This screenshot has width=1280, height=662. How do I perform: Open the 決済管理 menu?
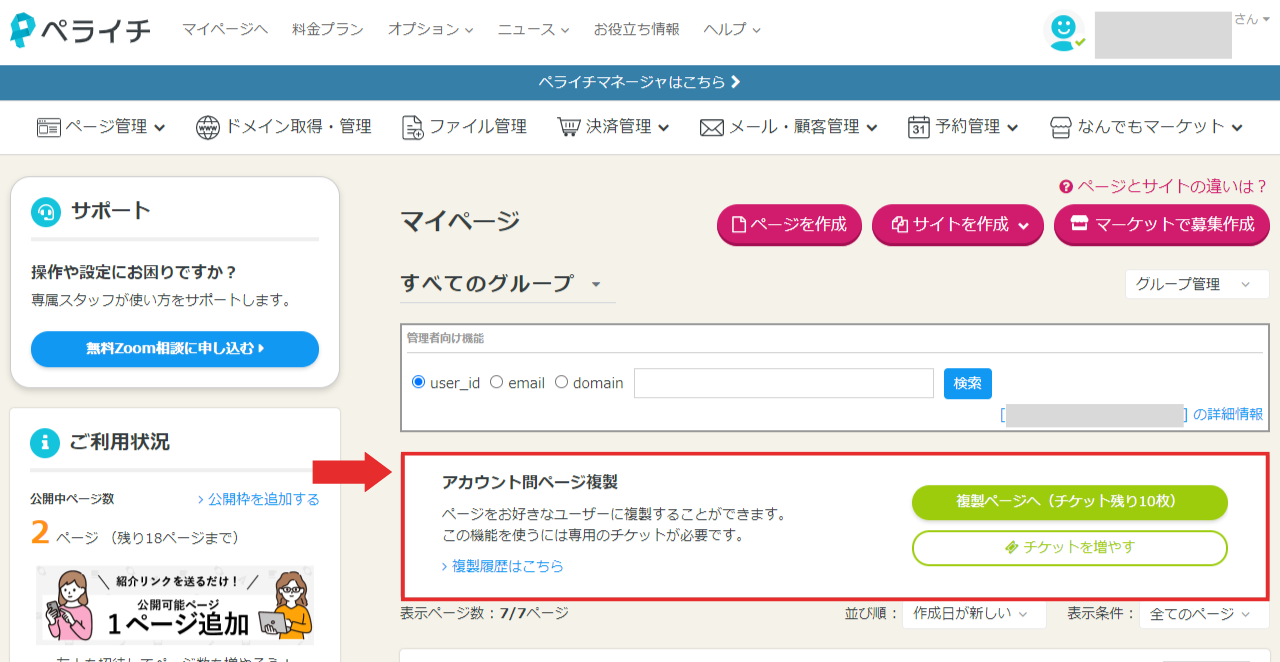(613, 127)
